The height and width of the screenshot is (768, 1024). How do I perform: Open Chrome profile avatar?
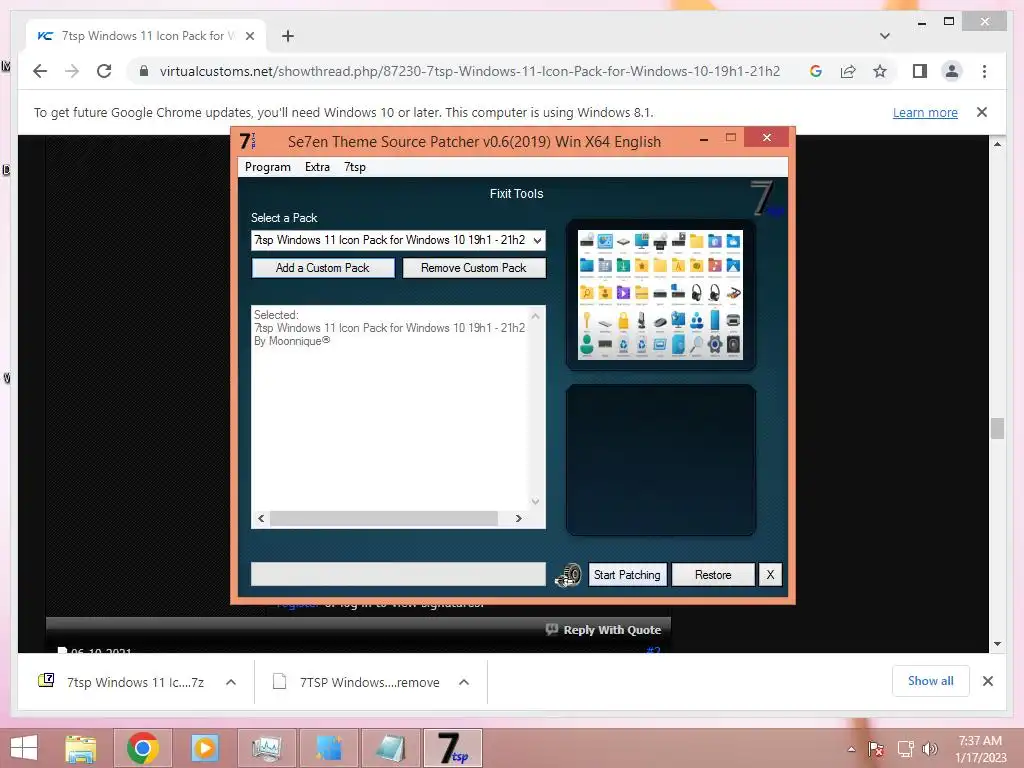click(x=952, y=71)
